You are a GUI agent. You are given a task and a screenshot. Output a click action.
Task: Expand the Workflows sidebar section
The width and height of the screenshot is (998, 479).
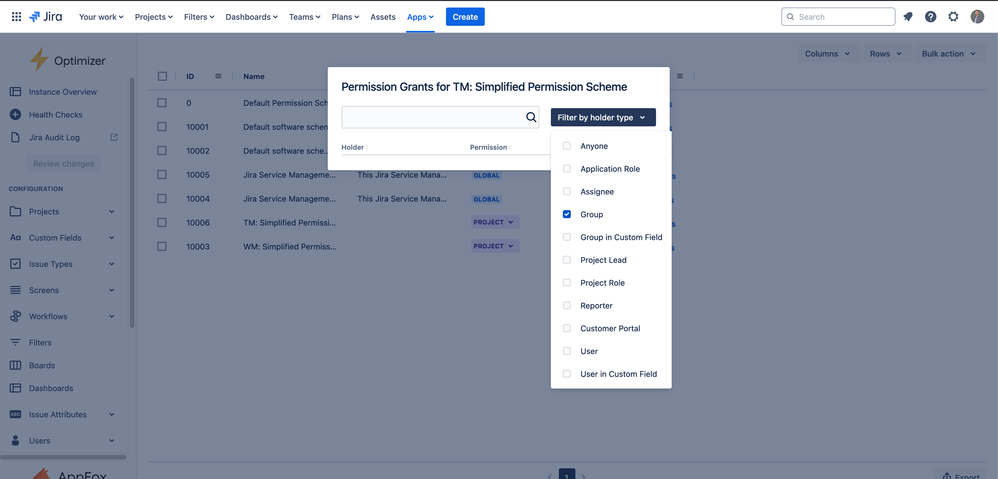pos(111,316)
